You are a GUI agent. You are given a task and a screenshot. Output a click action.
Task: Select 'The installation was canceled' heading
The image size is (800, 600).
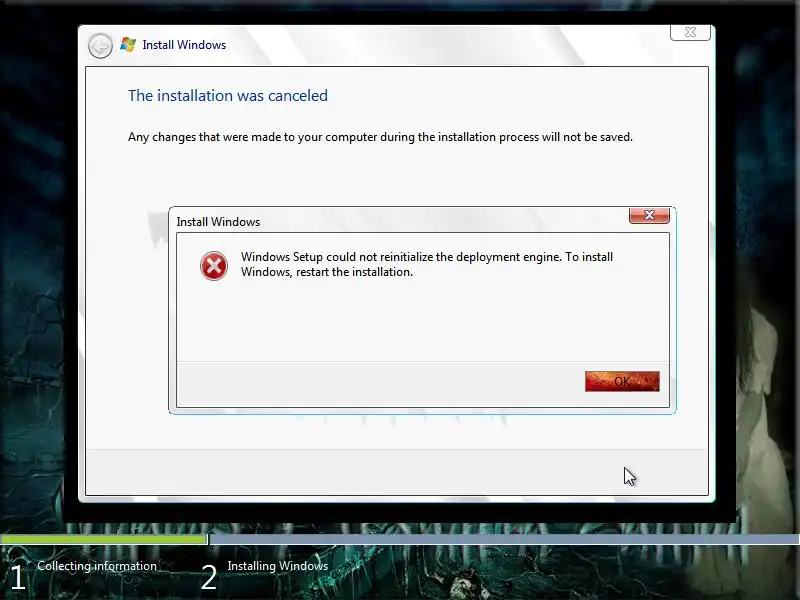tap(228, 95)
